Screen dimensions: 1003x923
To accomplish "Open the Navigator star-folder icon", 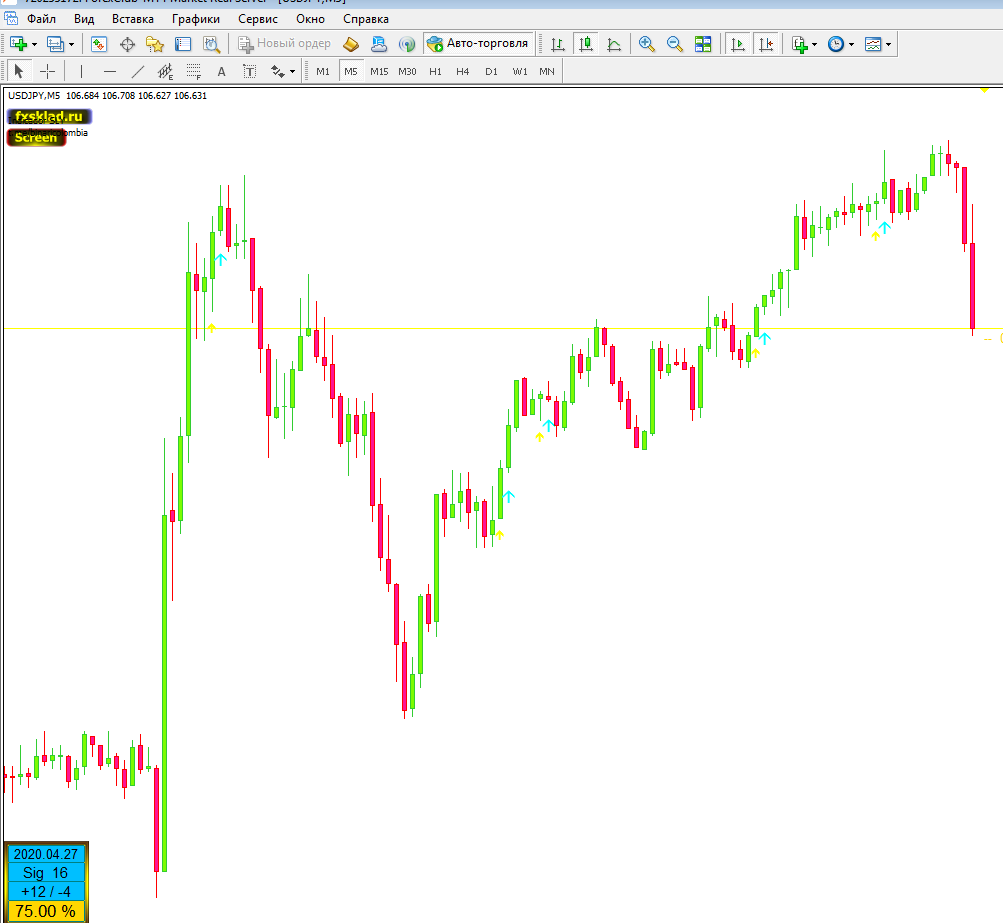I will click(155, 44).
